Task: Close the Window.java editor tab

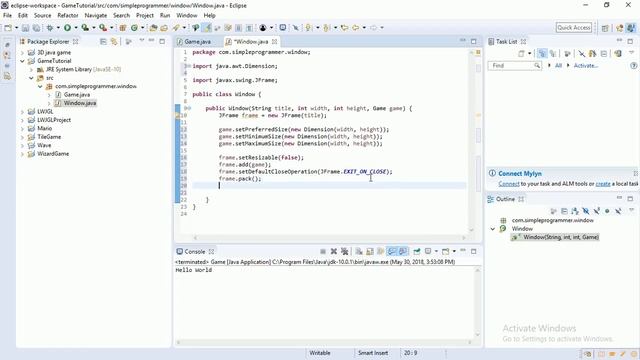Action: click(275, 42)
